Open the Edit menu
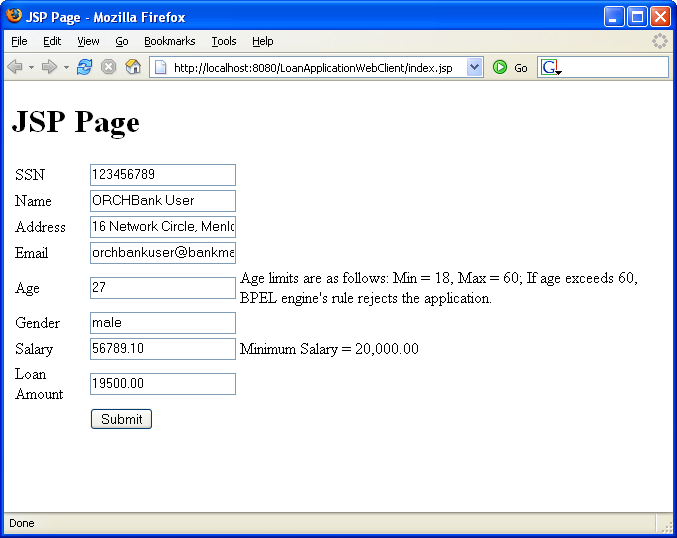Image resolution: width=677 pixels, height=538 pixels. pyautogui.click(x=52, y=41)
